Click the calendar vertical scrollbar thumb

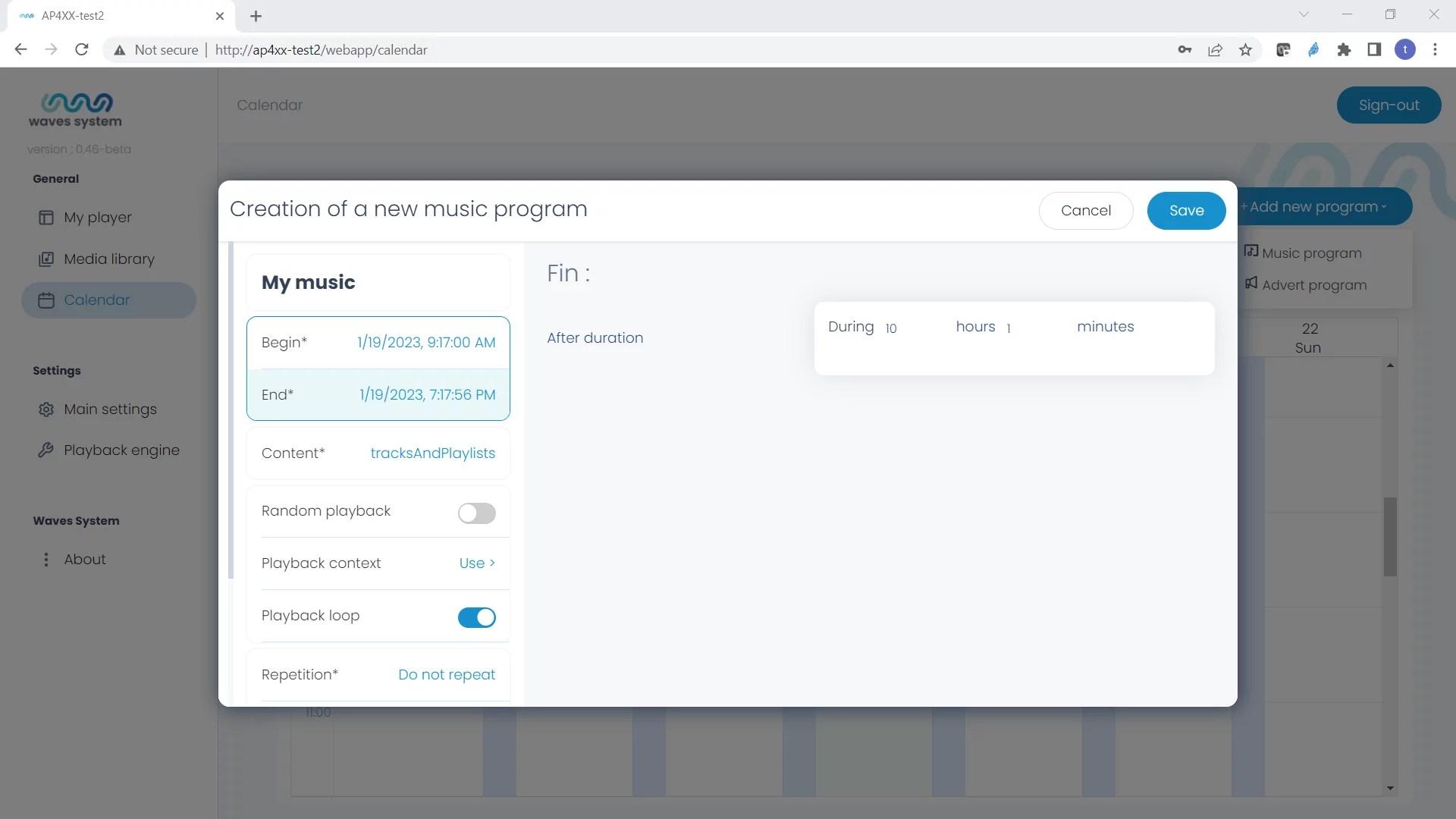point(1390,537)
